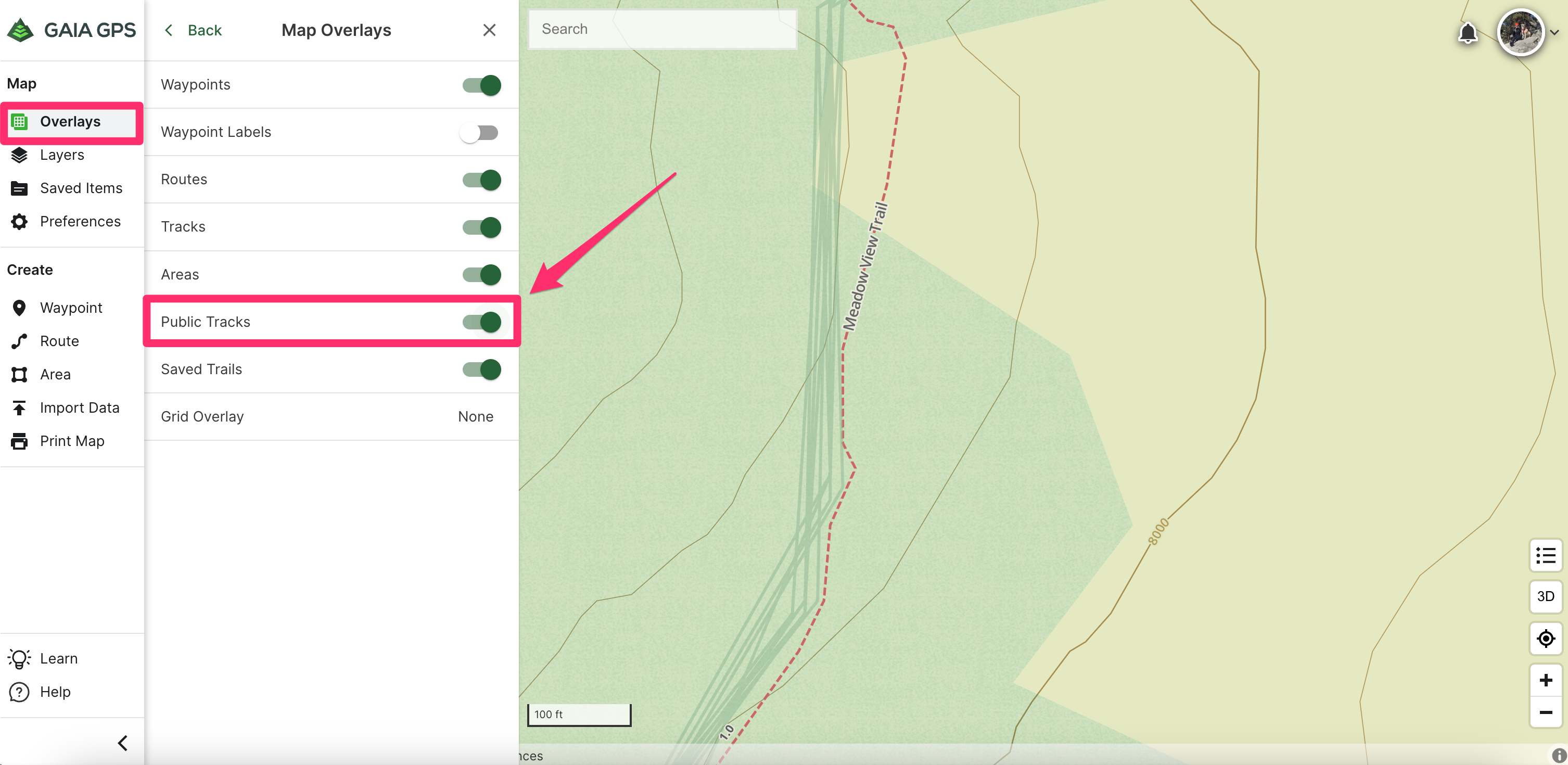Toggle the Tracks overlay switch
Screen dimensions: 1568x765
click(481, 227)
